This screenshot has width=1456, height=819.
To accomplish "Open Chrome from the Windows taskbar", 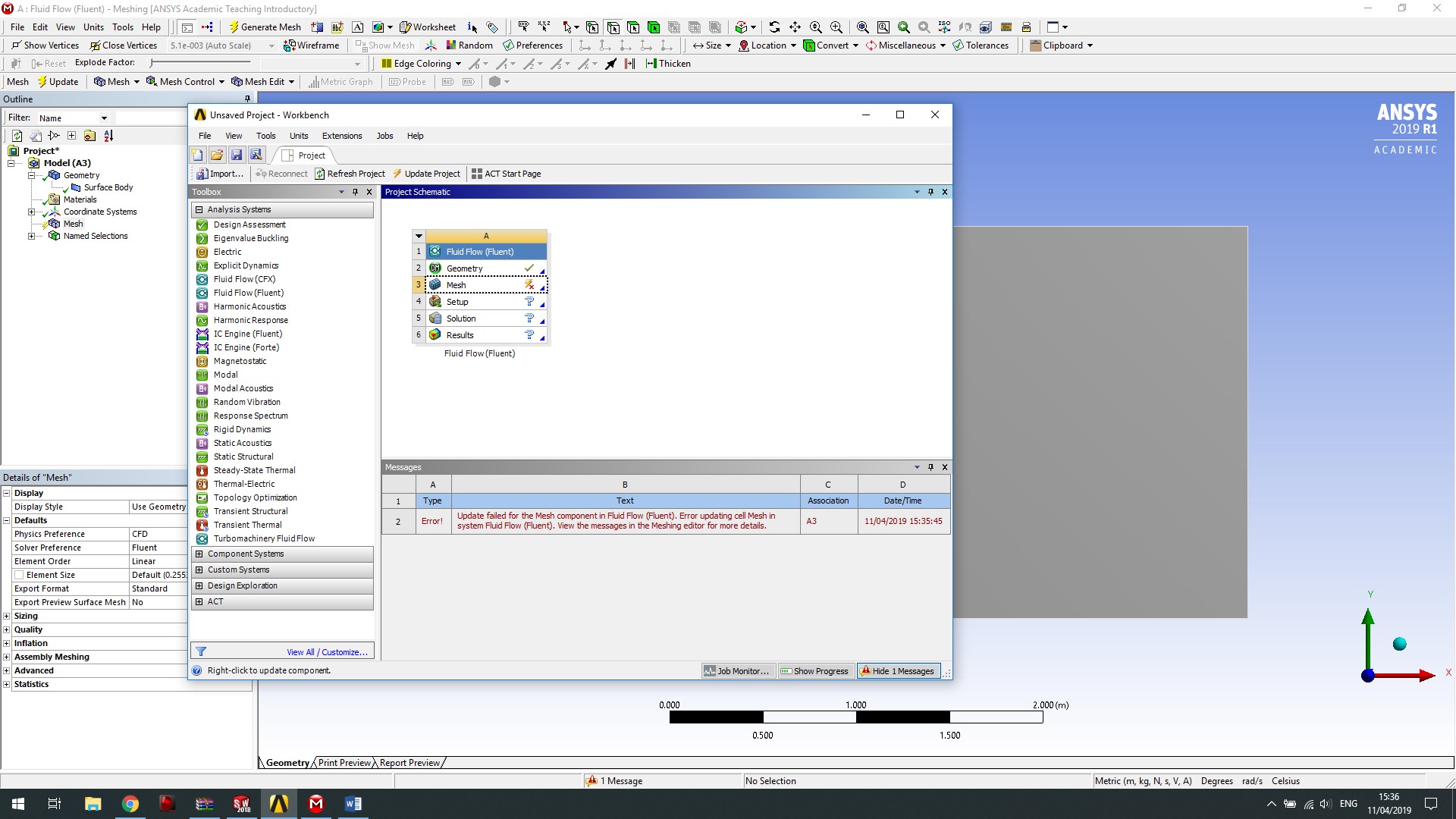I will 130,804.
